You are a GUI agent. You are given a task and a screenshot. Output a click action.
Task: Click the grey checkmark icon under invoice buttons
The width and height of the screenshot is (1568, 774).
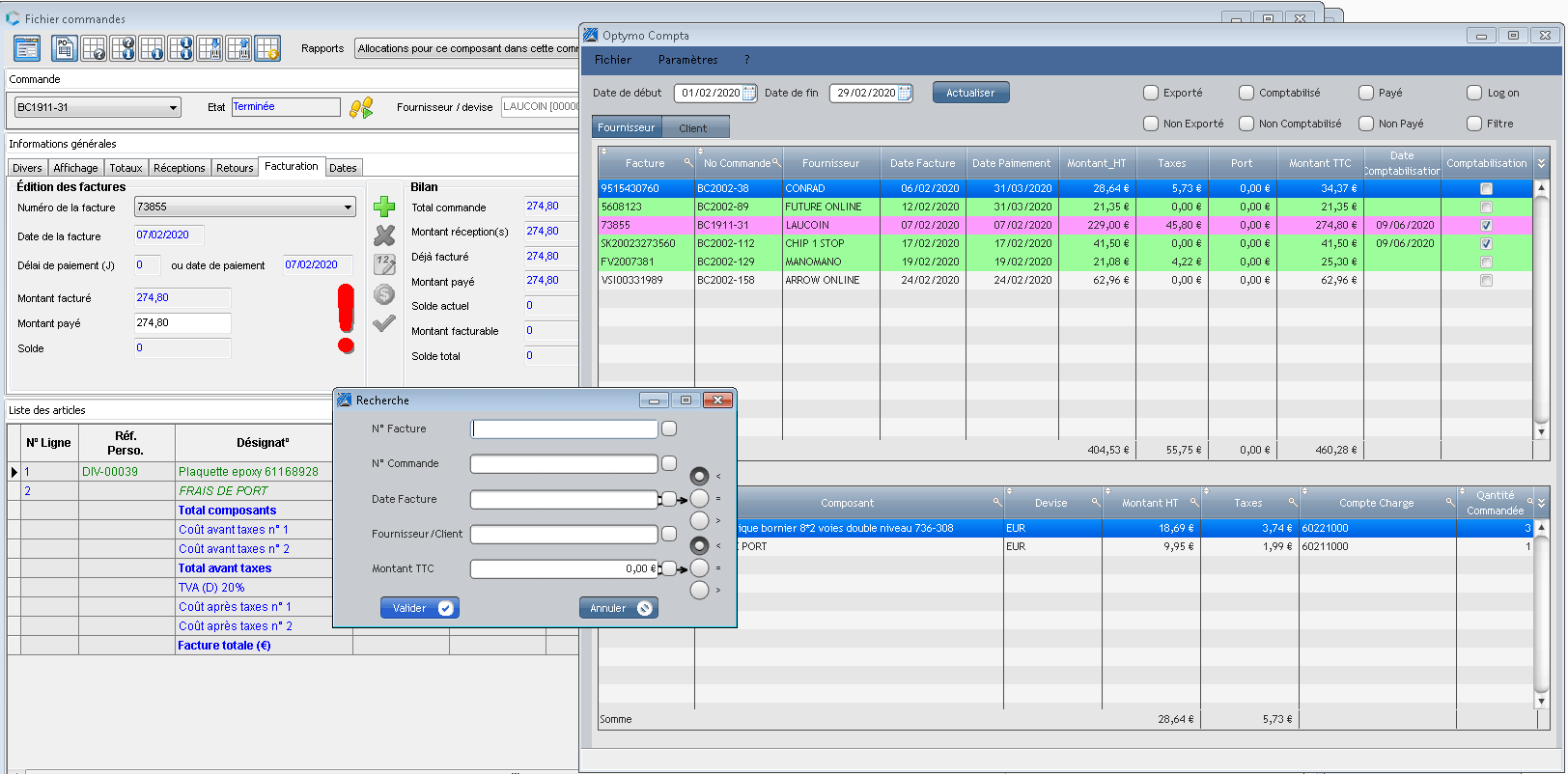(x=384, y=323)
